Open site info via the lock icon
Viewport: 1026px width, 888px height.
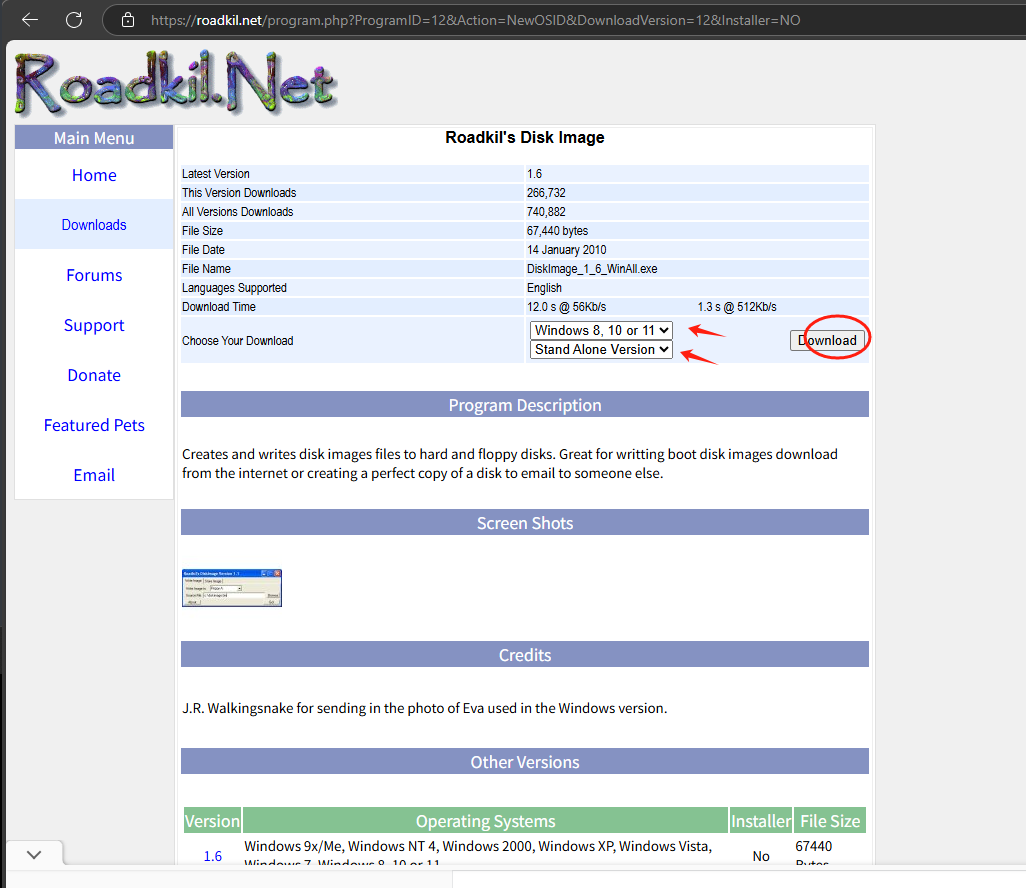pos(127,20)
